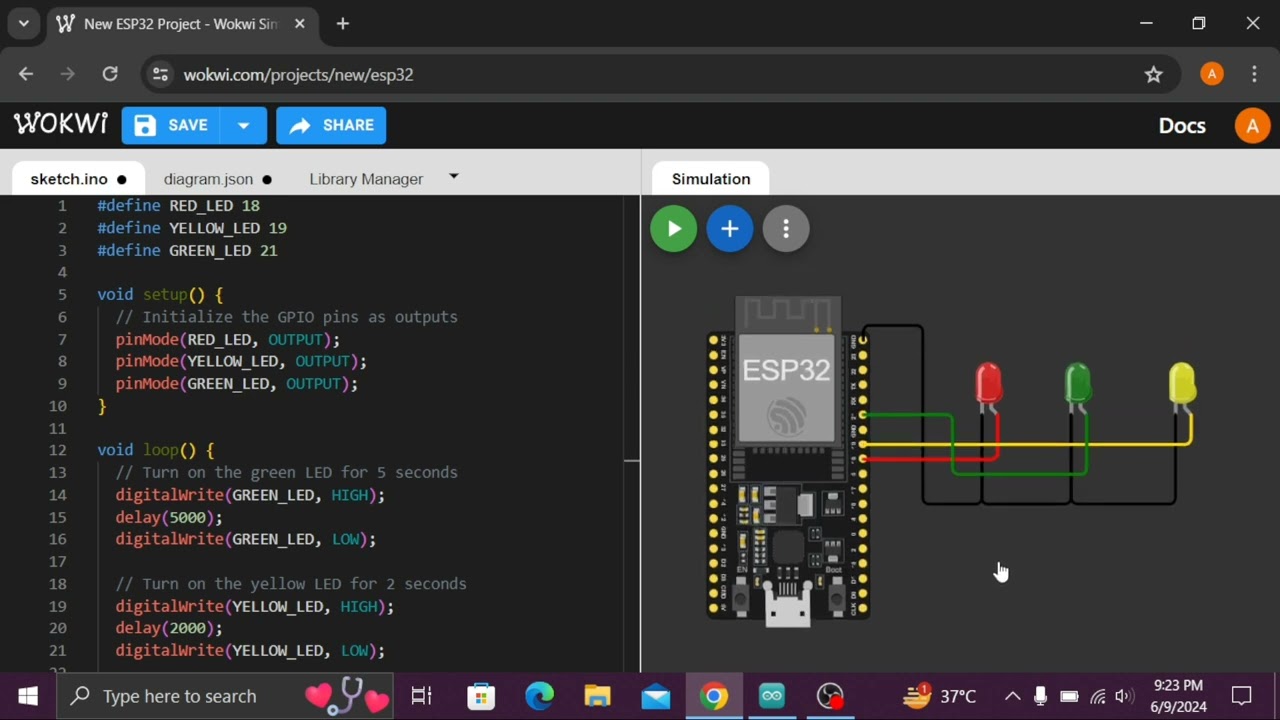Open the Wokwi user profile avatar
Screen dimensions: 1280x720
(1252, 126)
